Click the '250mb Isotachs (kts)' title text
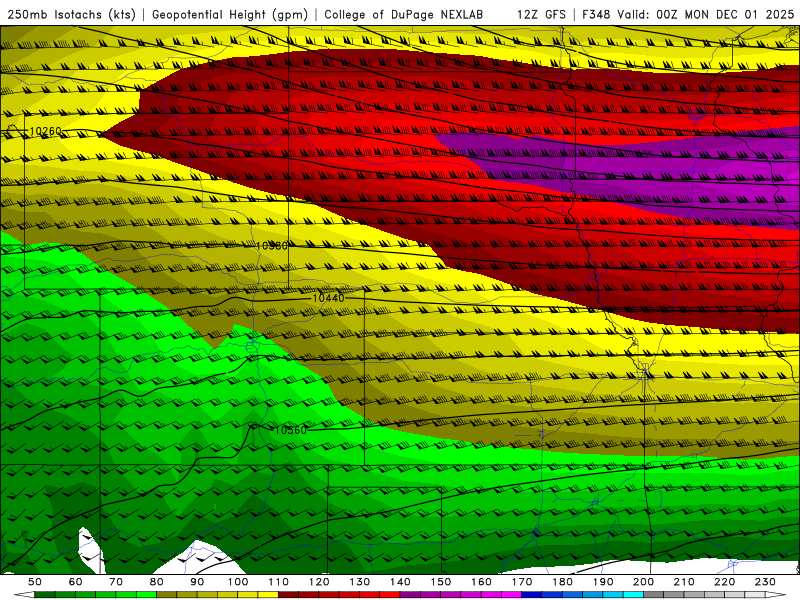The height and width of the screenshot is (600, 800). 72,14
